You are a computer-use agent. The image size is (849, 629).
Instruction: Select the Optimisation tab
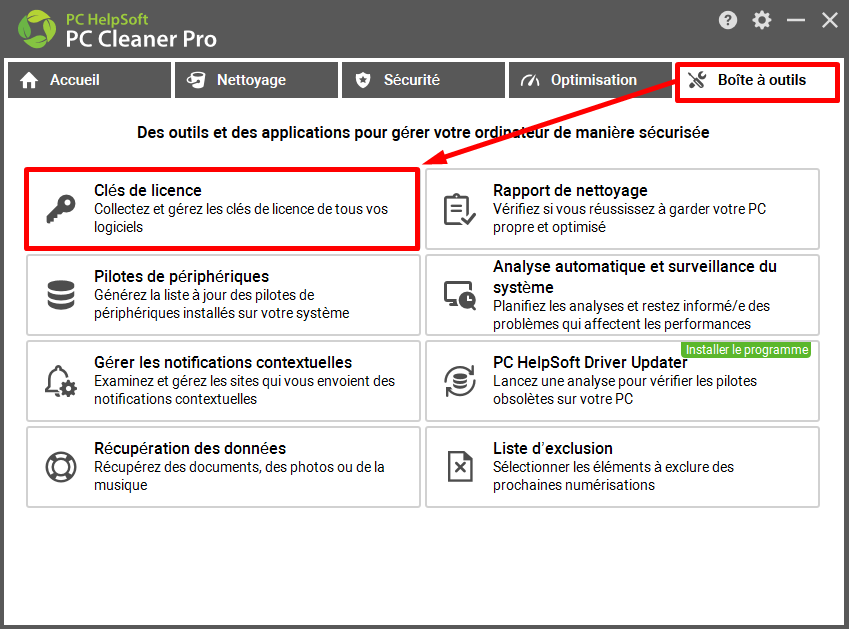590,80
